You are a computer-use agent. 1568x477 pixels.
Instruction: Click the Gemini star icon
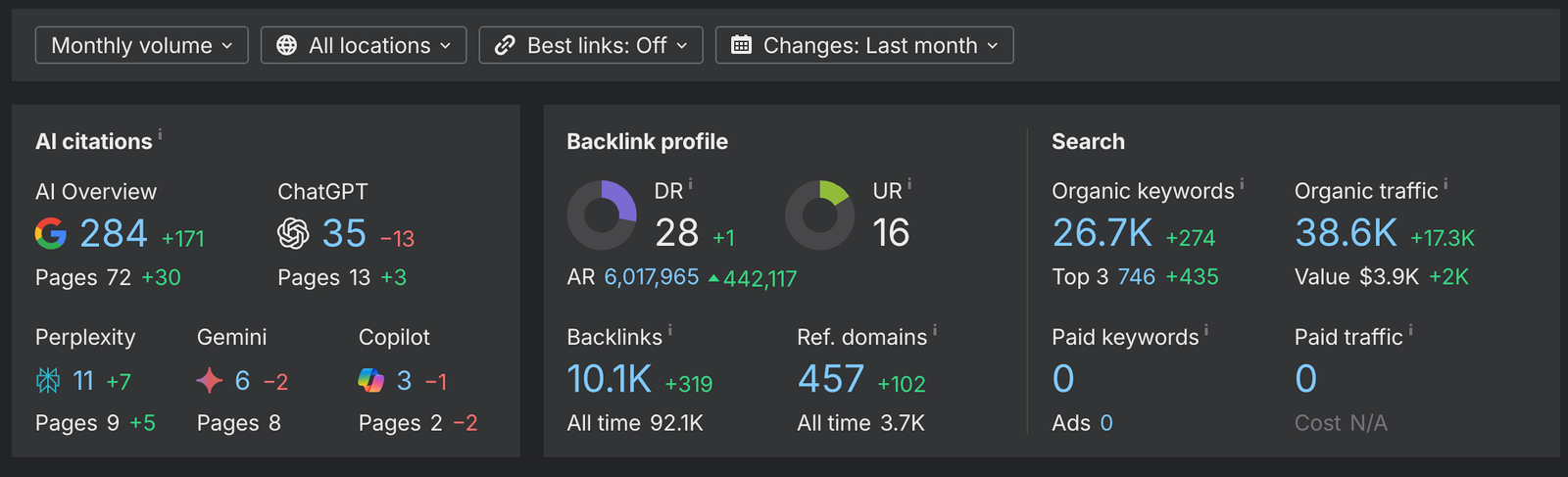point(210,380)
